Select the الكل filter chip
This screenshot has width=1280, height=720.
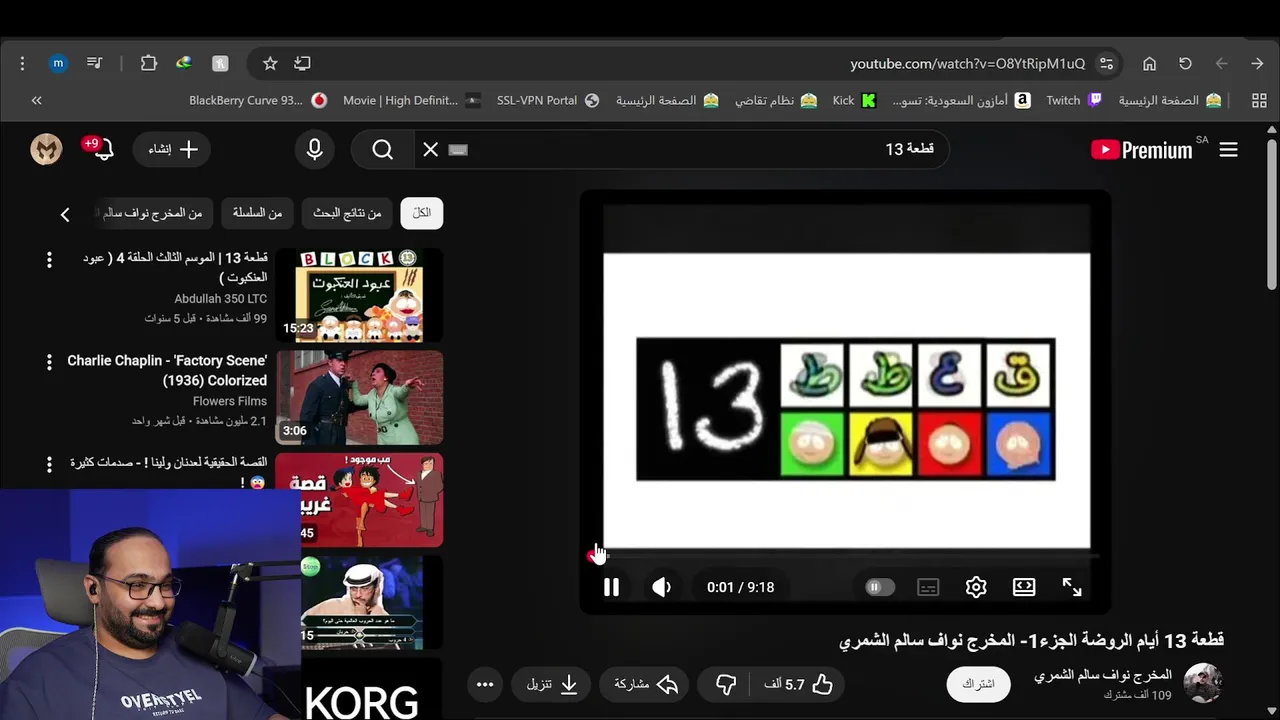(422, 213)
